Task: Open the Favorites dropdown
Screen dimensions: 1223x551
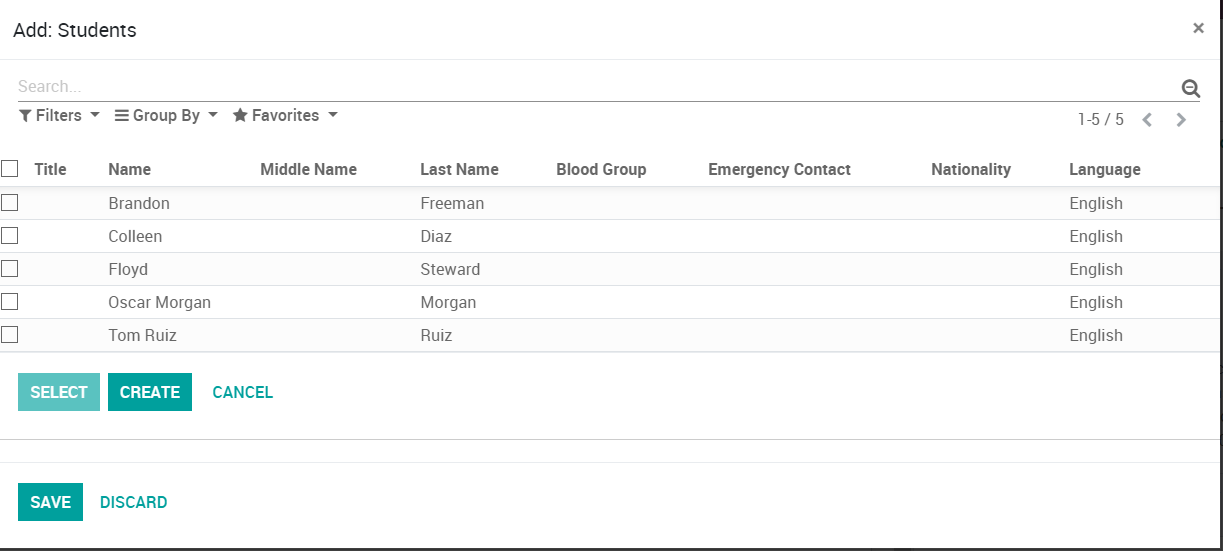Action: click(x=285, y=116)
